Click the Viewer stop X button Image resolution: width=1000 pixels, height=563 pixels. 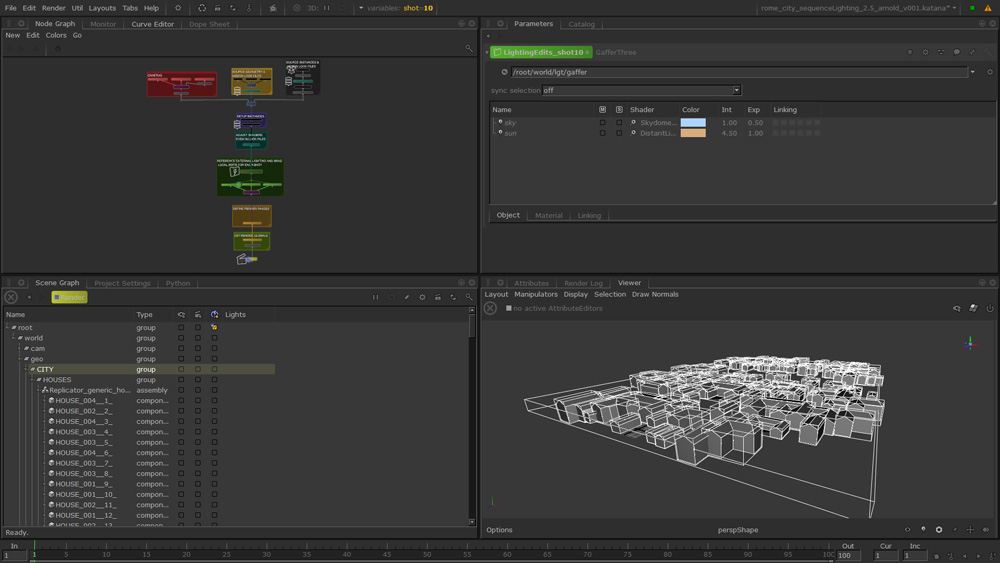[x=490, y=308]
